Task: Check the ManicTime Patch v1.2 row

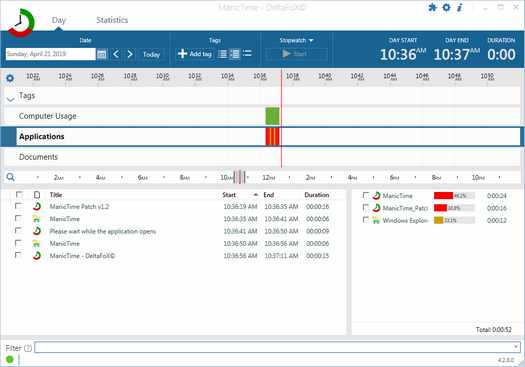Action: pyautogui.click(x=18, y=206)
